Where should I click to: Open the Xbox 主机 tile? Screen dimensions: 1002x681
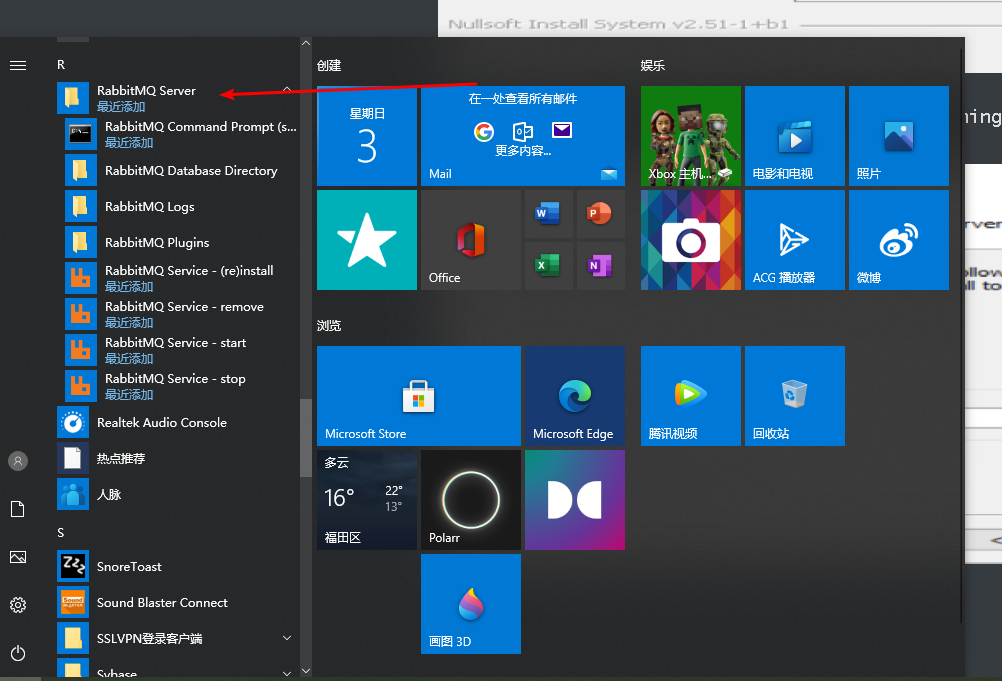(x=691, y=136)
